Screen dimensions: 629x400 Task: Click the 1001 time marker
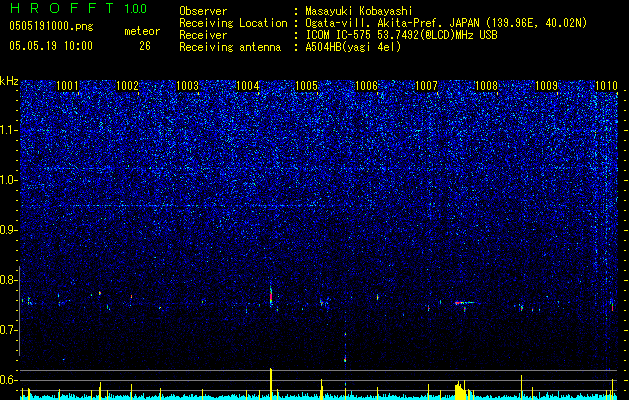pos(67,85)
